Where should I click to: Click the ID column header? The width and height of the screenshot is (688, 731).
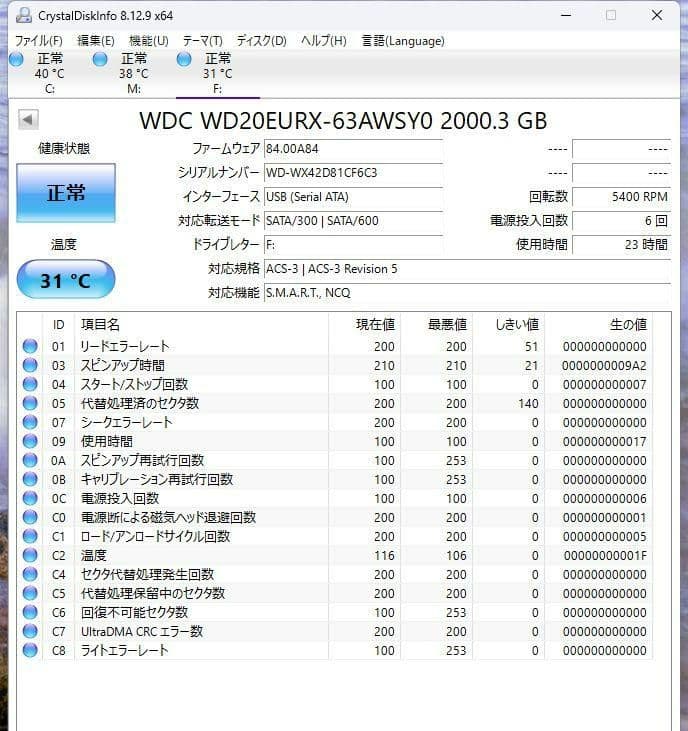pos(58,324)
